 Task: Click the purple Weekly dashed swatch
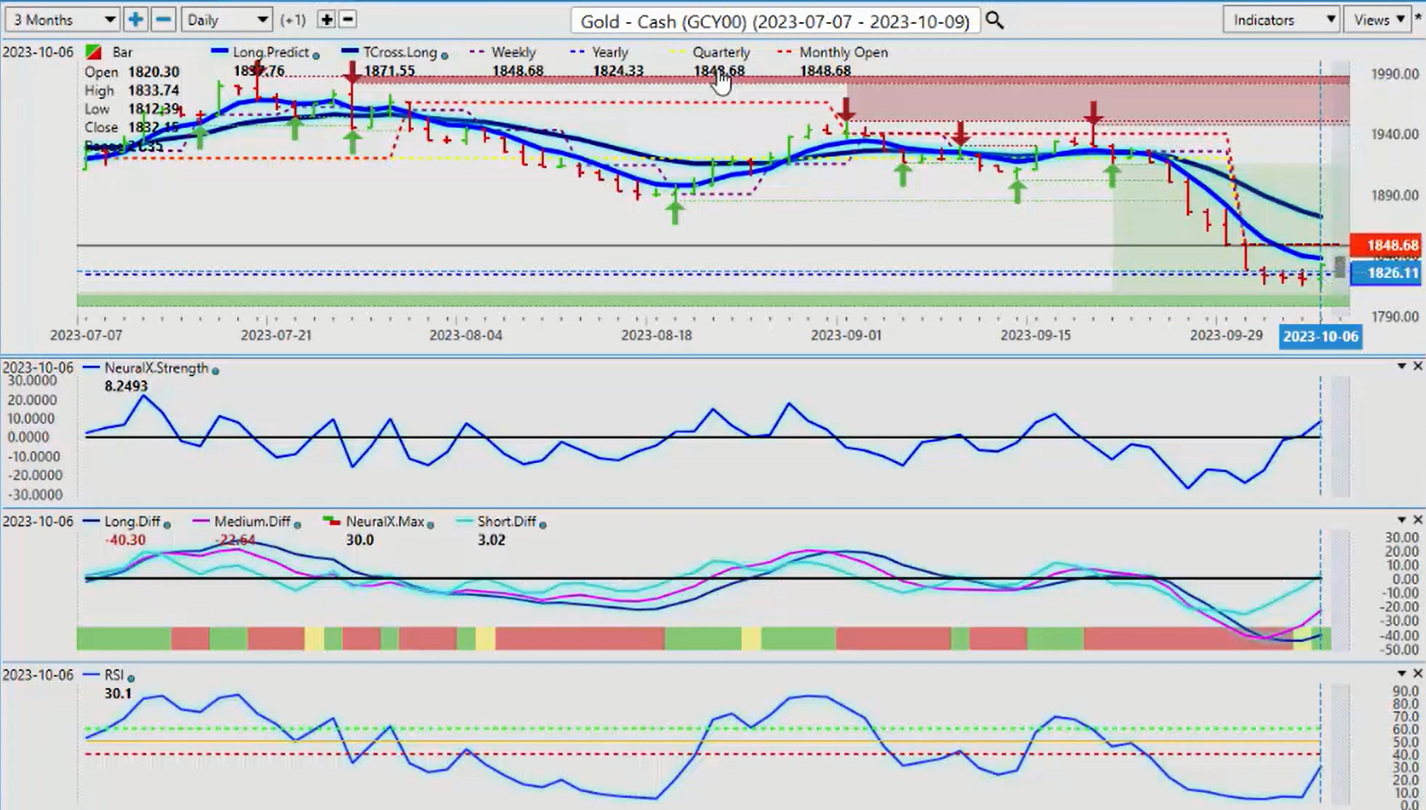476,52
